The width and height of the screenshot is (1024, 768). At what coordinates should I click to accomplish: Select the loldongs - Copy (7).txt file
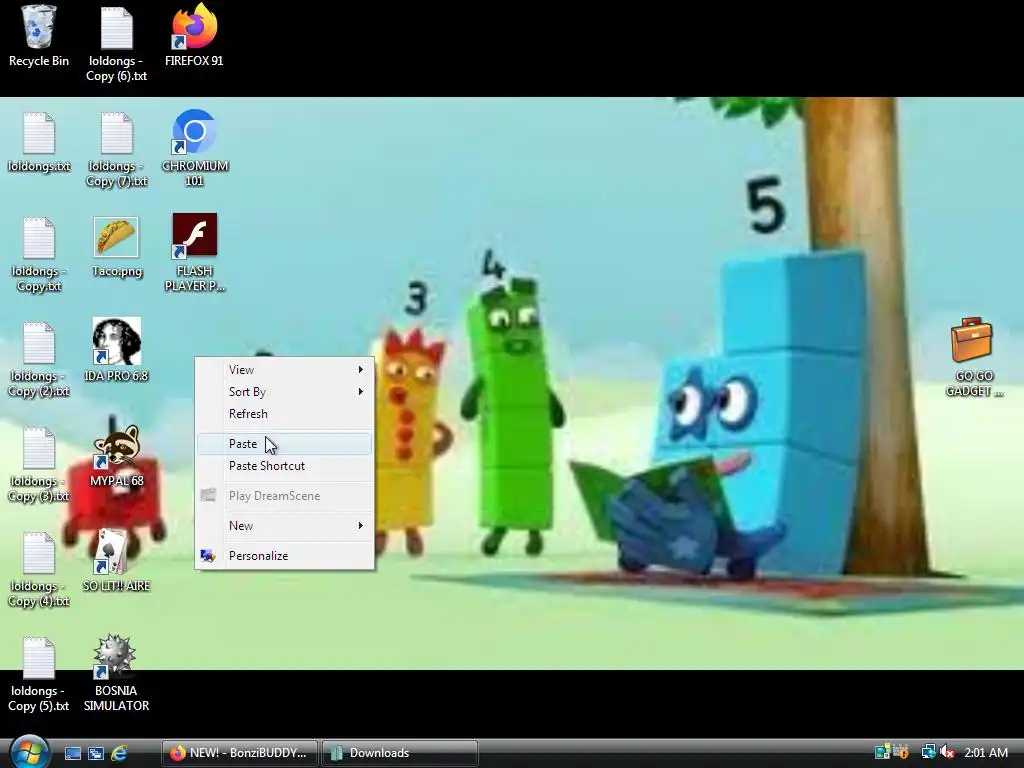pos(116,150)
